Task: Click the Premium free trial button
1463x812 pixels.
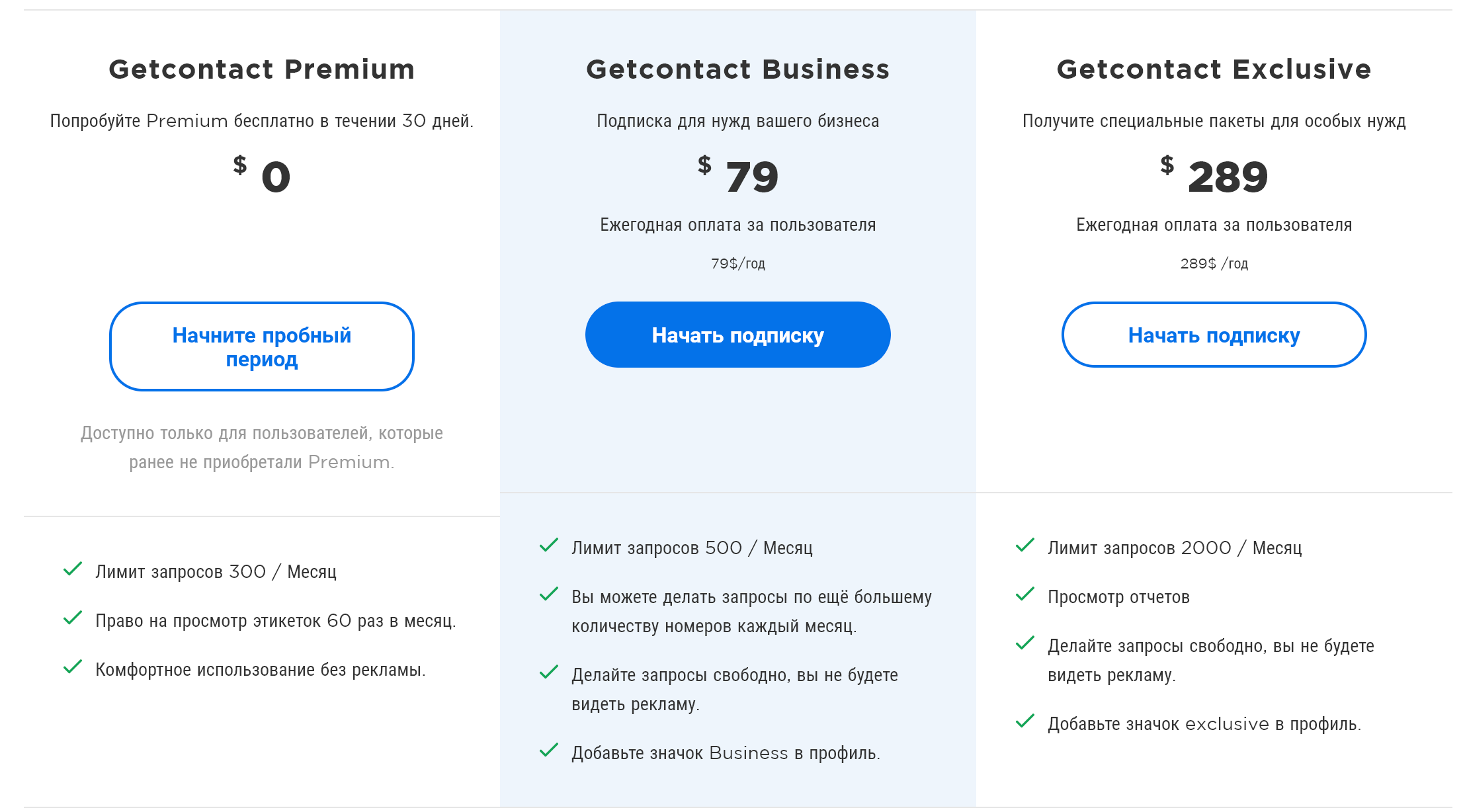Action: pyautogui.click(x=261, y=346)
